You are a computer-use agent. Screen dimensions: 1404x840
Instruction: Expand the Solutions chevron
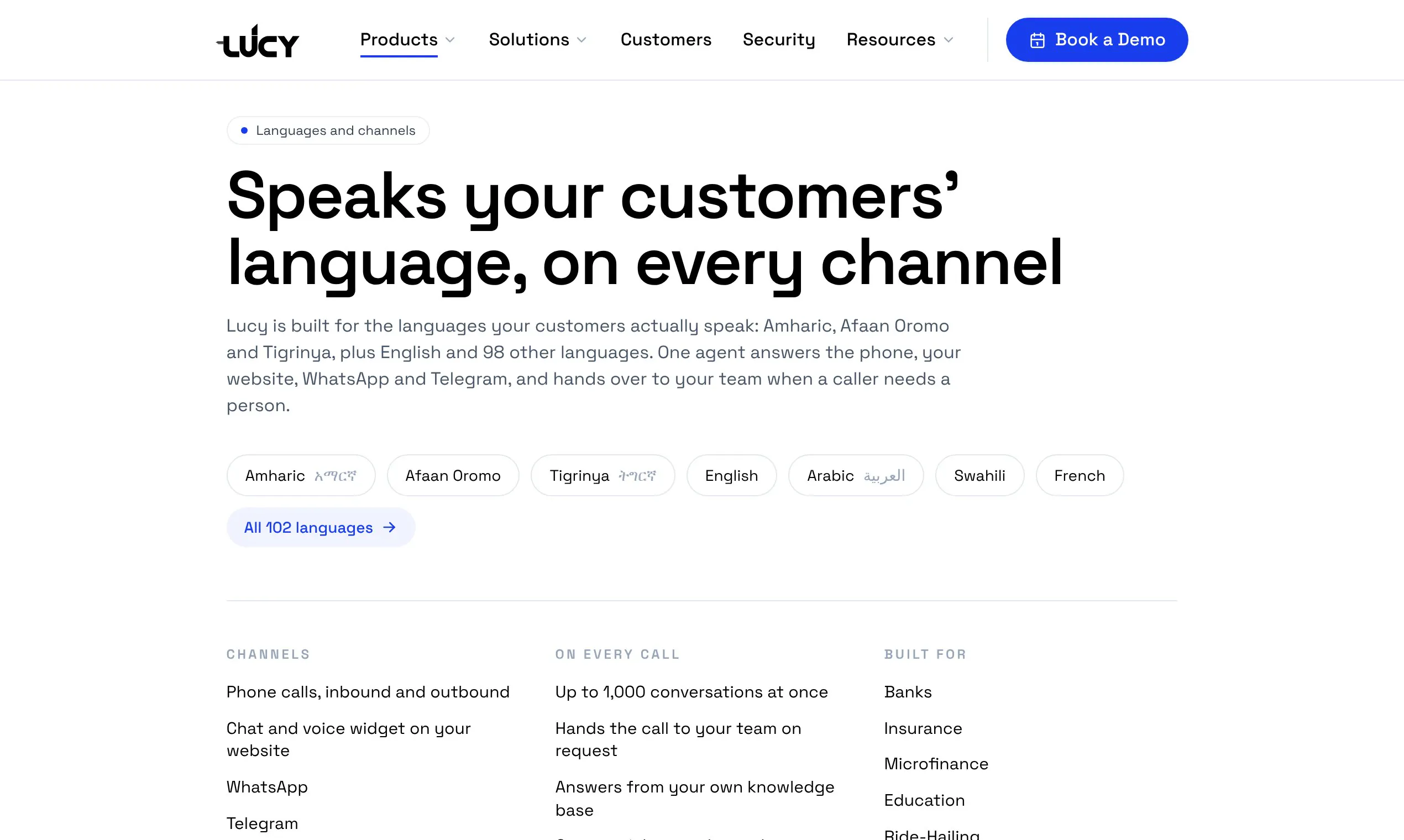tap(581, 40)
